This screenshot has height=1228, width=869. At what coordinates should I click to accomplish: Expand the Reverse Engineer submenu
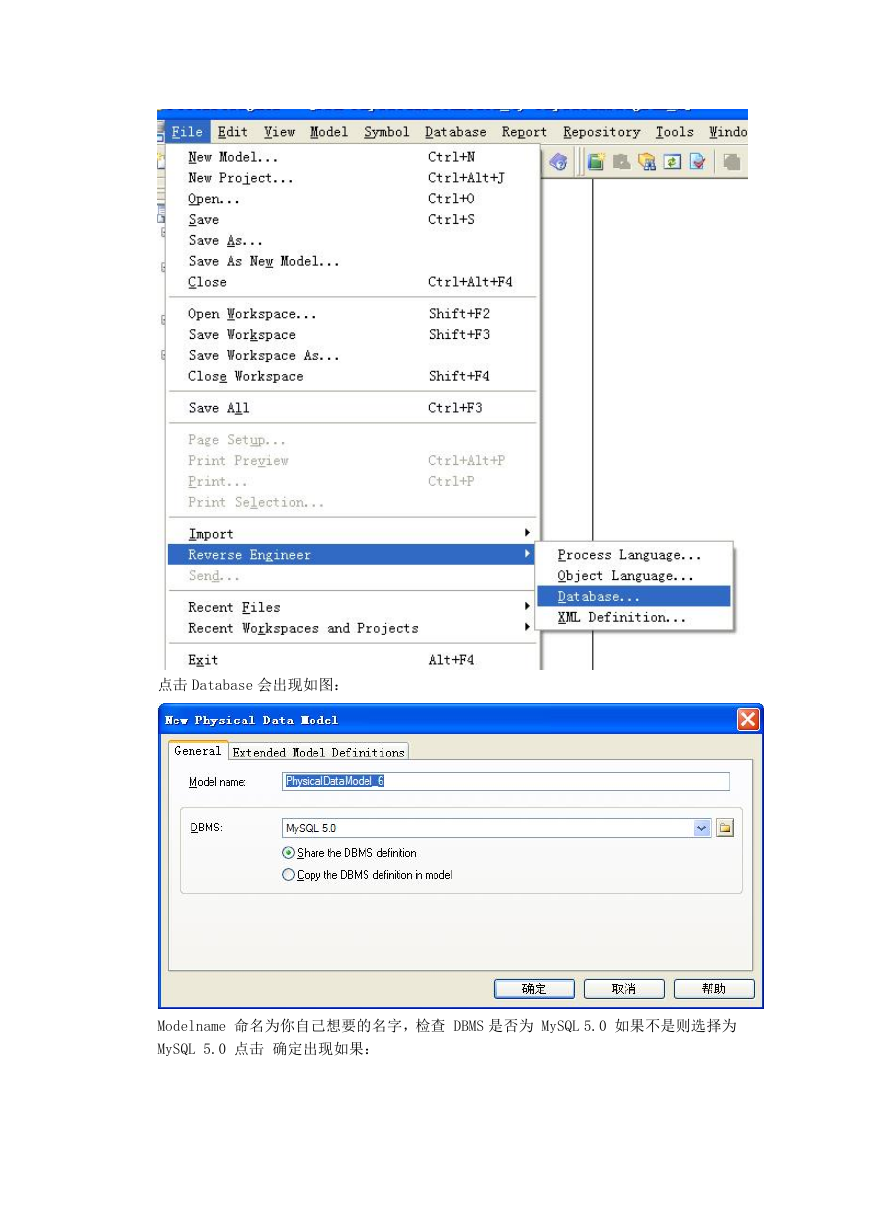[354, 555]
